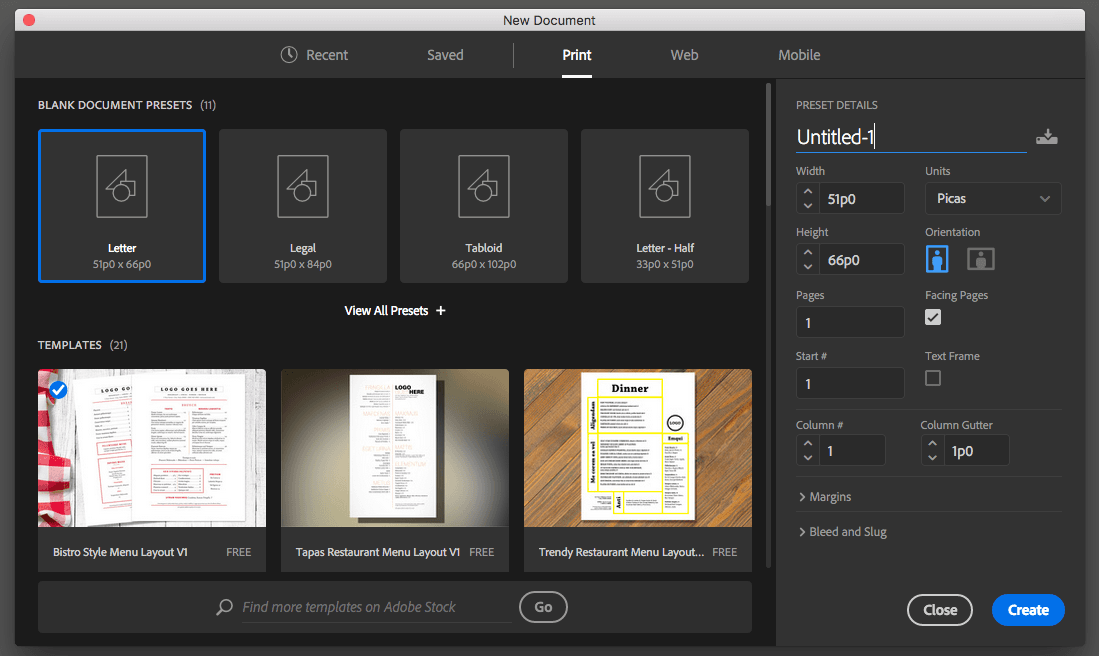Enable the Text Frame checkbox
The image size is (1099, 656).
pos(933,378)
